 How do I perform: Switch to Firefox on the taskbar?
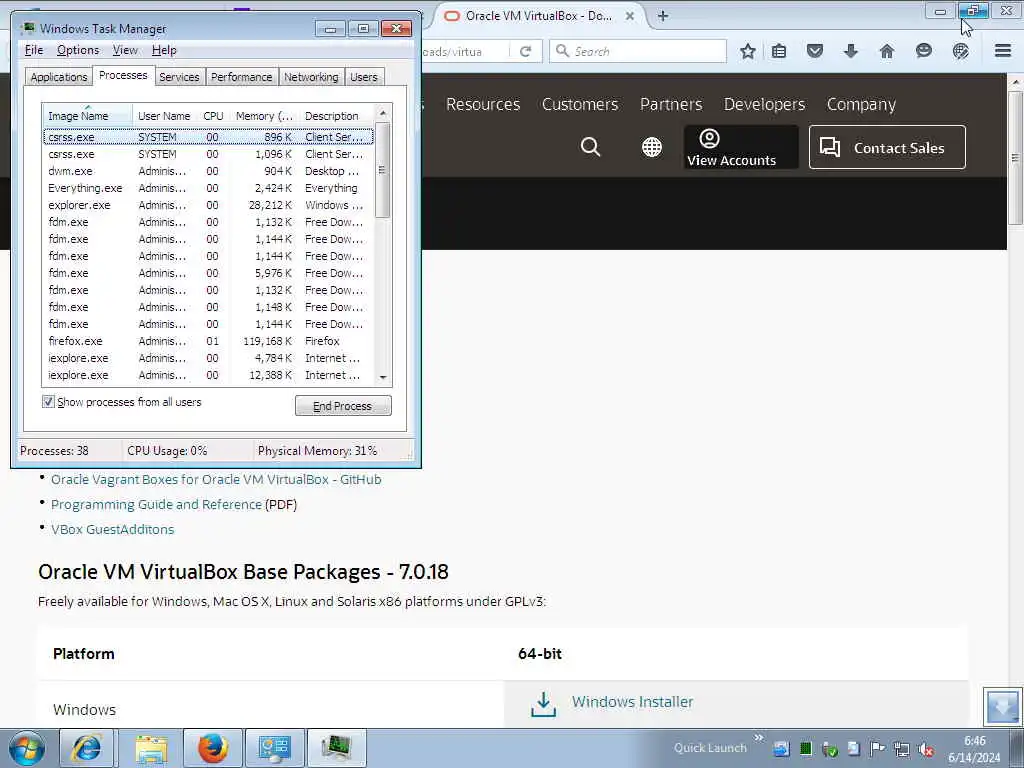(x=213, y=748)
